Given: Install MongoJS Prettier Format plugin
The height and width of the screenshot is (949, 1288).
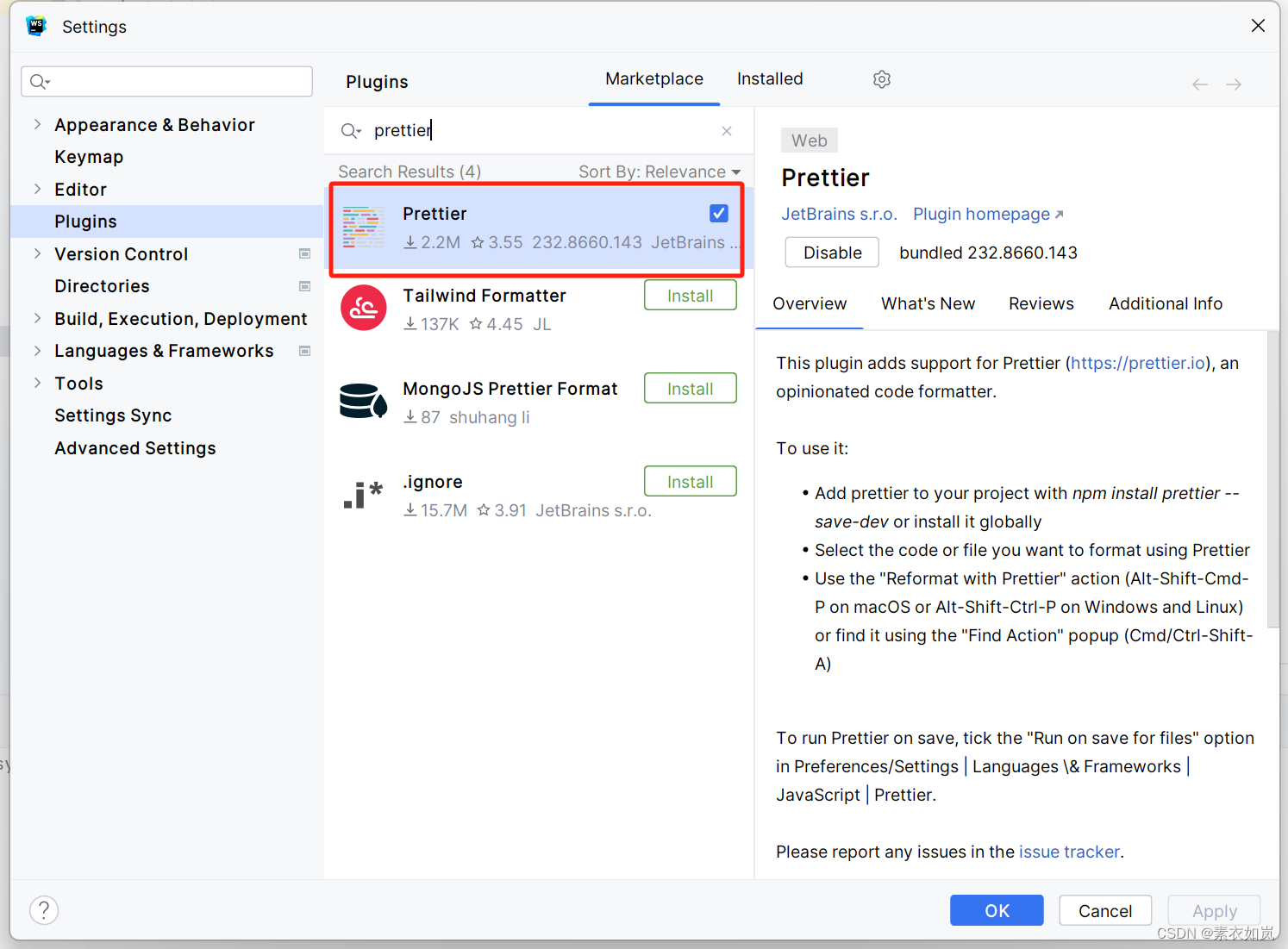Looking at the screenshot, I should tap(691, 389).
